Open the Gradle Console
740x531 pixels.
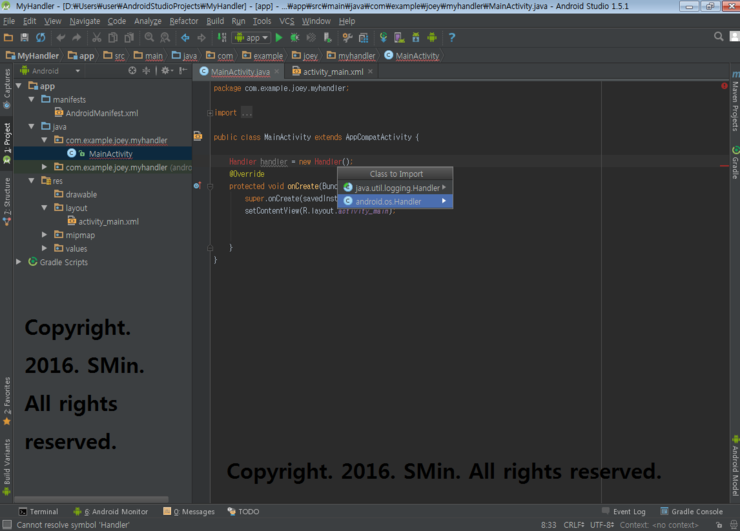(691, 512)
